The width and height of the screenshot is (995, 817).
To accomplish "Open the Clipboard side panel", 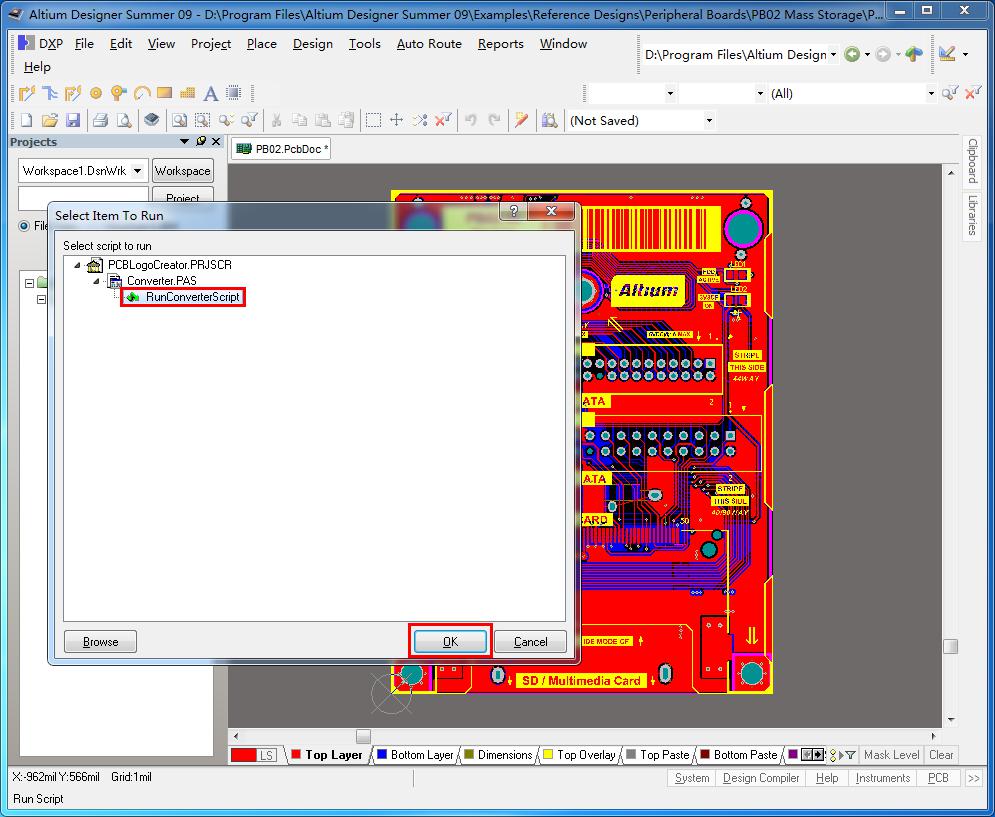I will [x=972, y=161].
